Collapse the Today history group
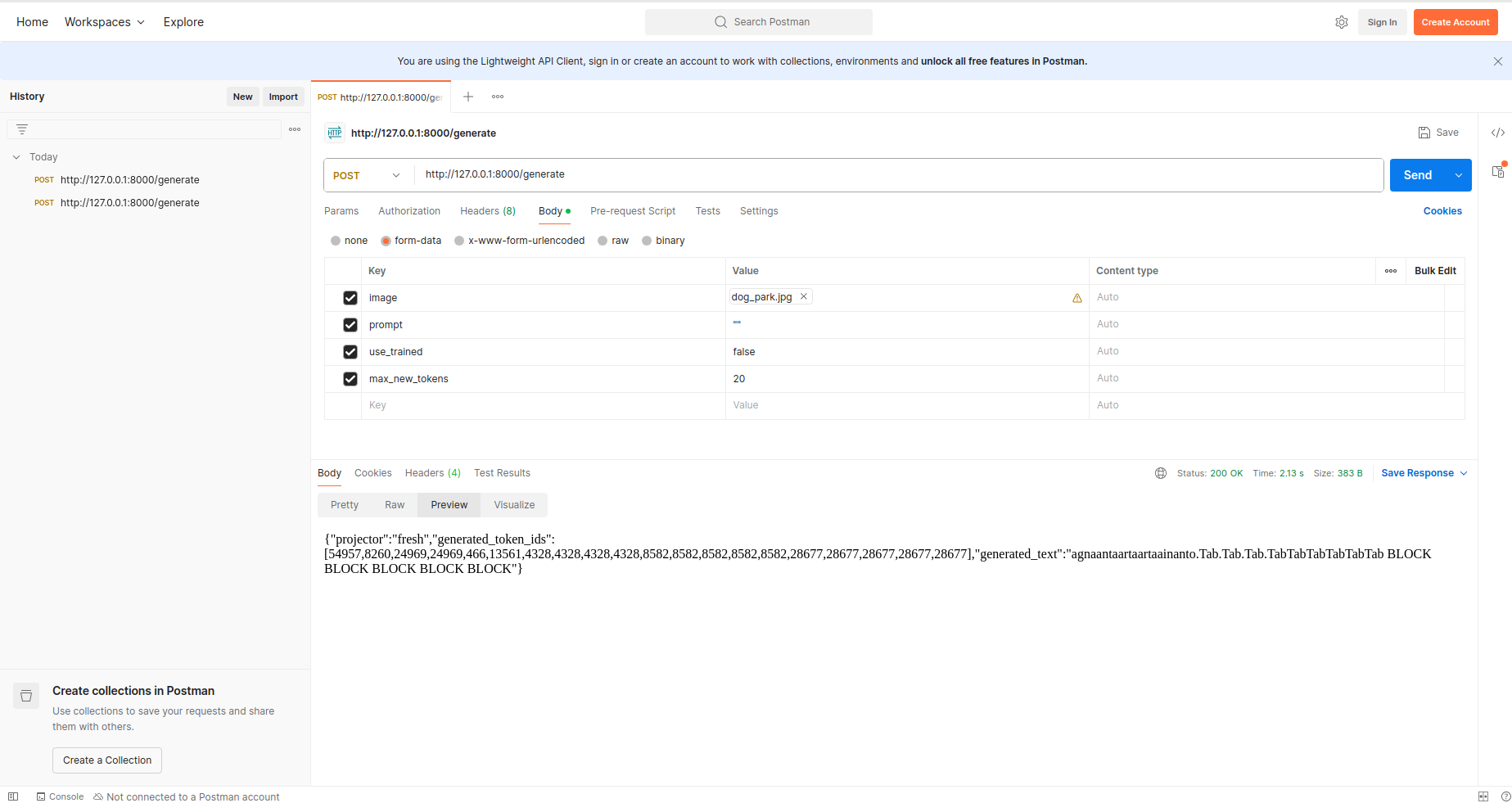Screen dimensions: 1512x803 (16, 157)
